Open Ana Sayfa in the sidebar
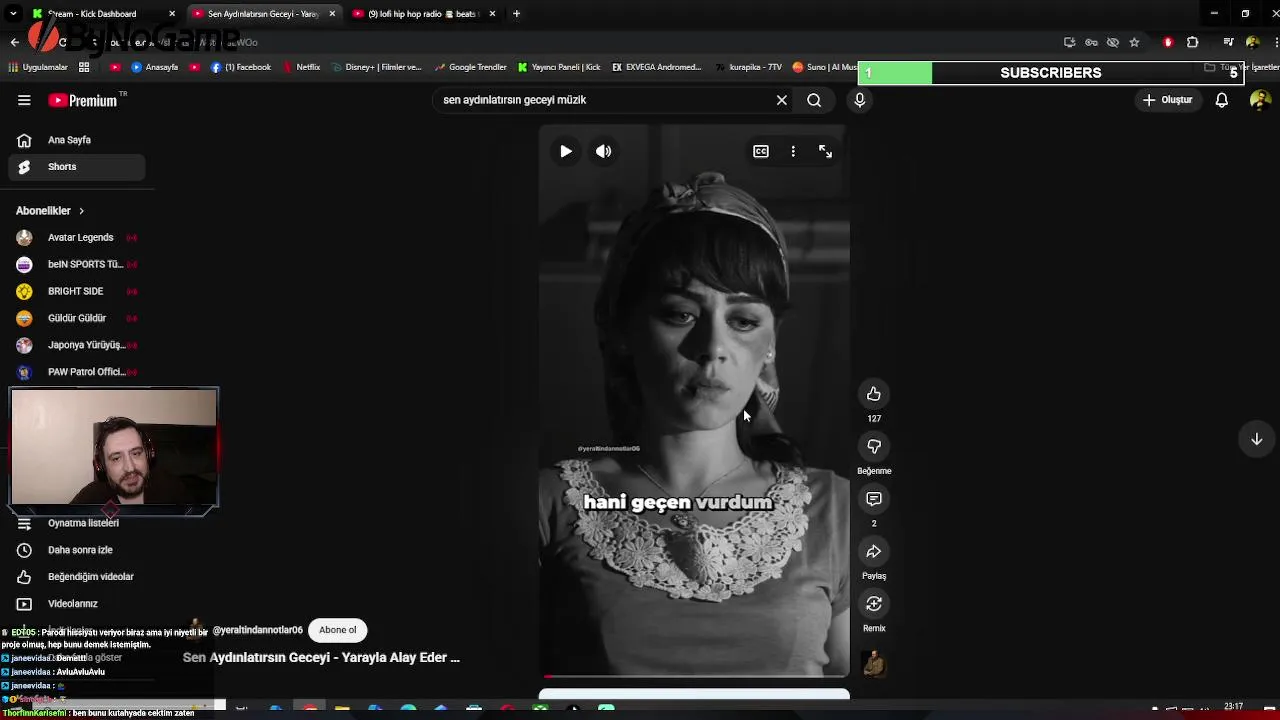This screenshot has width=1280, height=720. tap(77, 140)
